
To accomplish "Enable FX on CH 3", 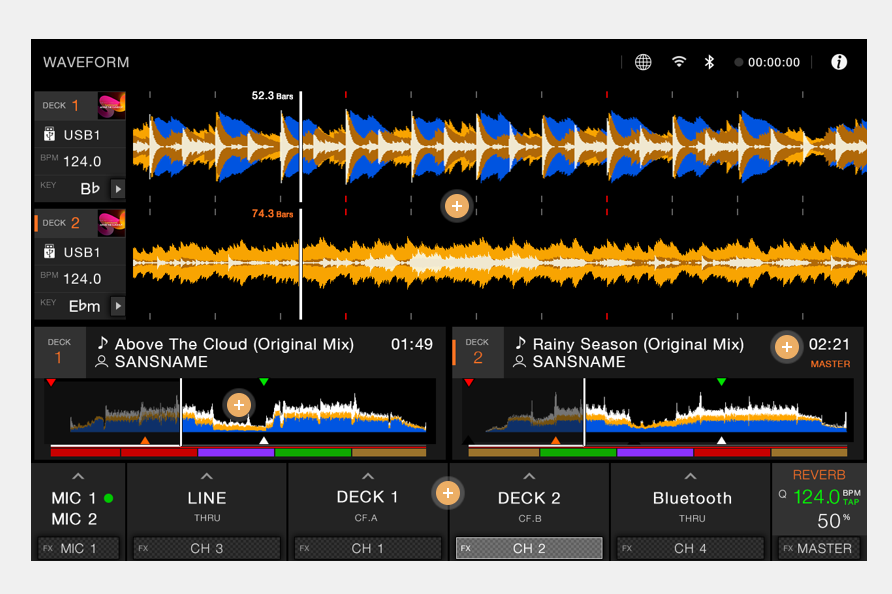I will pyautogui.click(x=207, y=548).
